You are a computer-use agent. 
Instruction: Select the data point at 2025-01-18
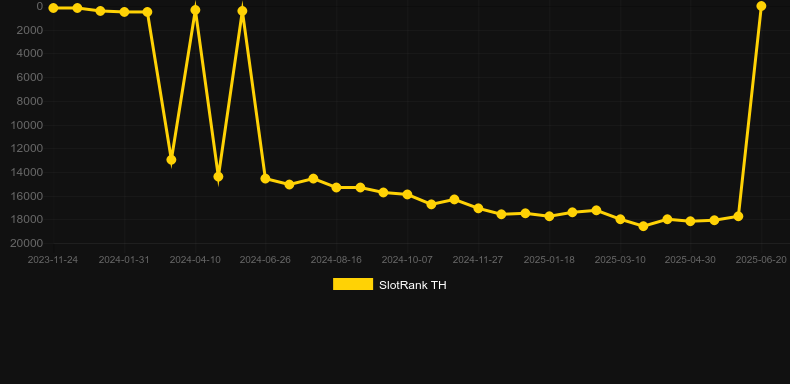point(549,216)
